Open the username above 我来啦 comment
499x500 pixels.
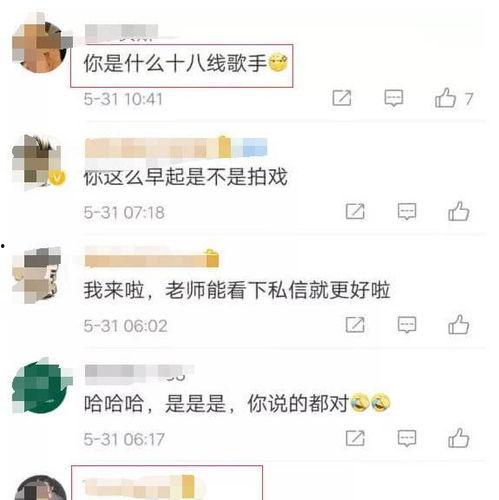coord(152,258)
